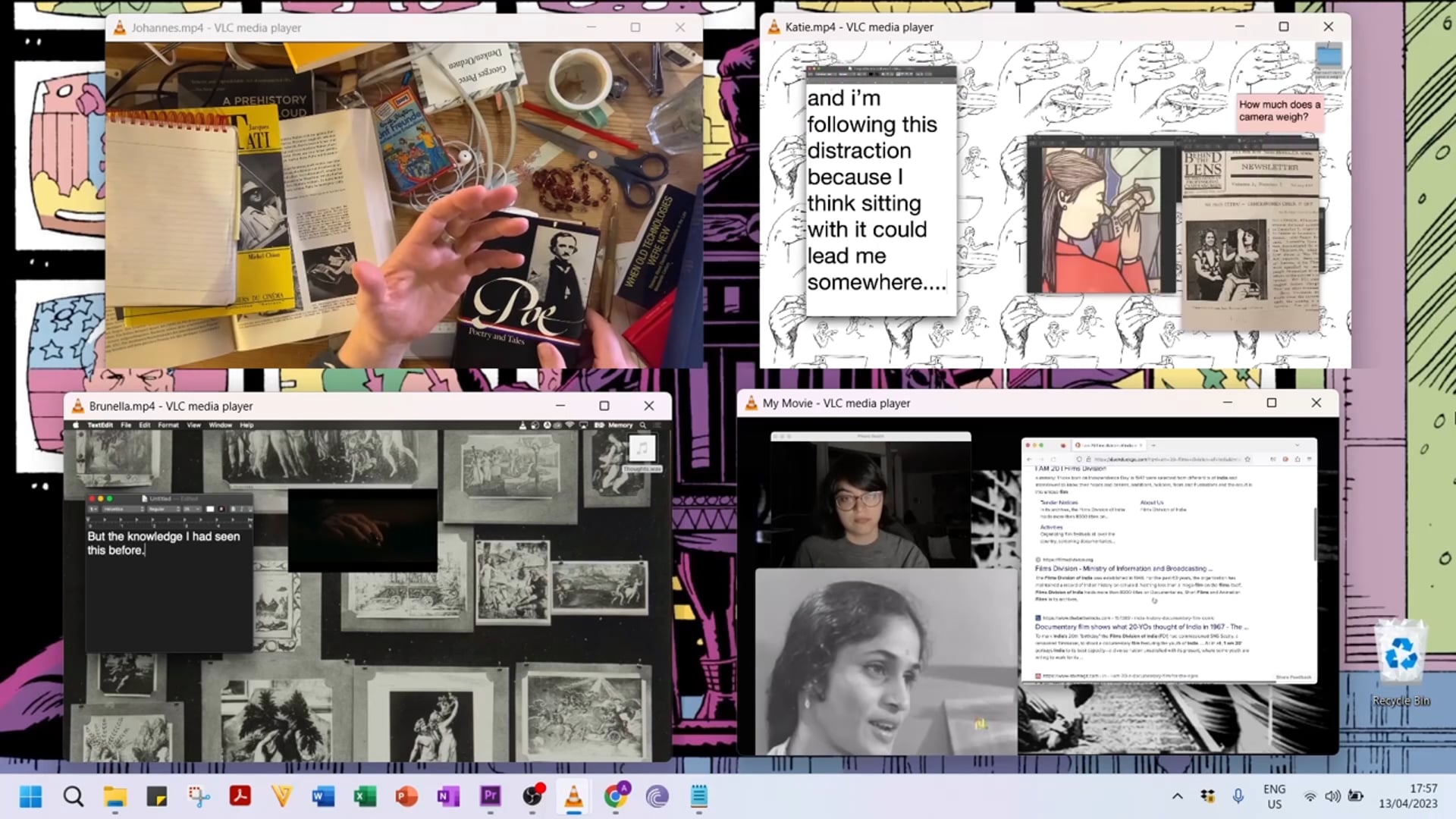Close the My Movie VLC window
Screen dimensions: 1456x819
pos(1316,403)
